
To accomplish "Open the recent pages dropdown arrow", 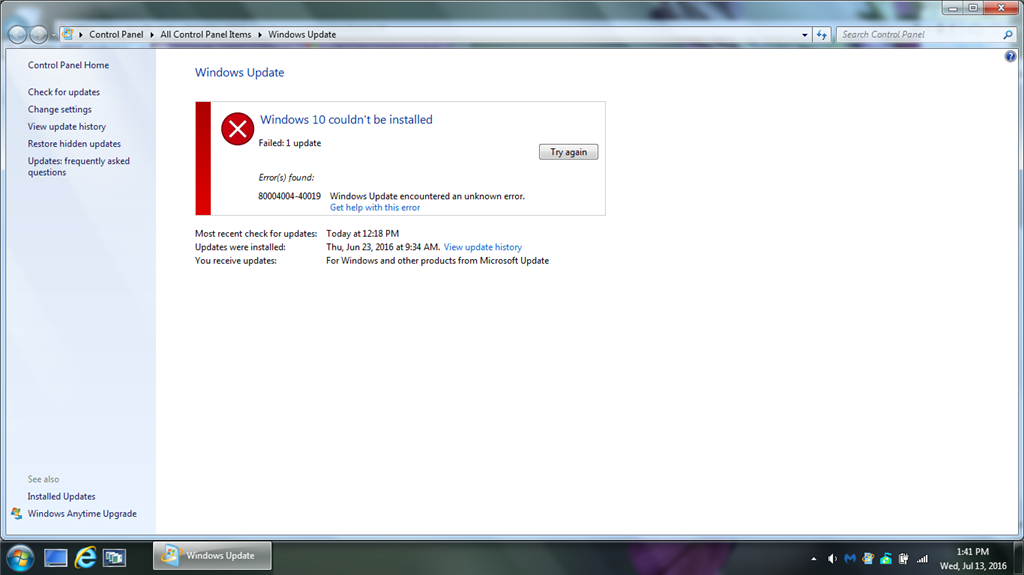I will (53, 35).
